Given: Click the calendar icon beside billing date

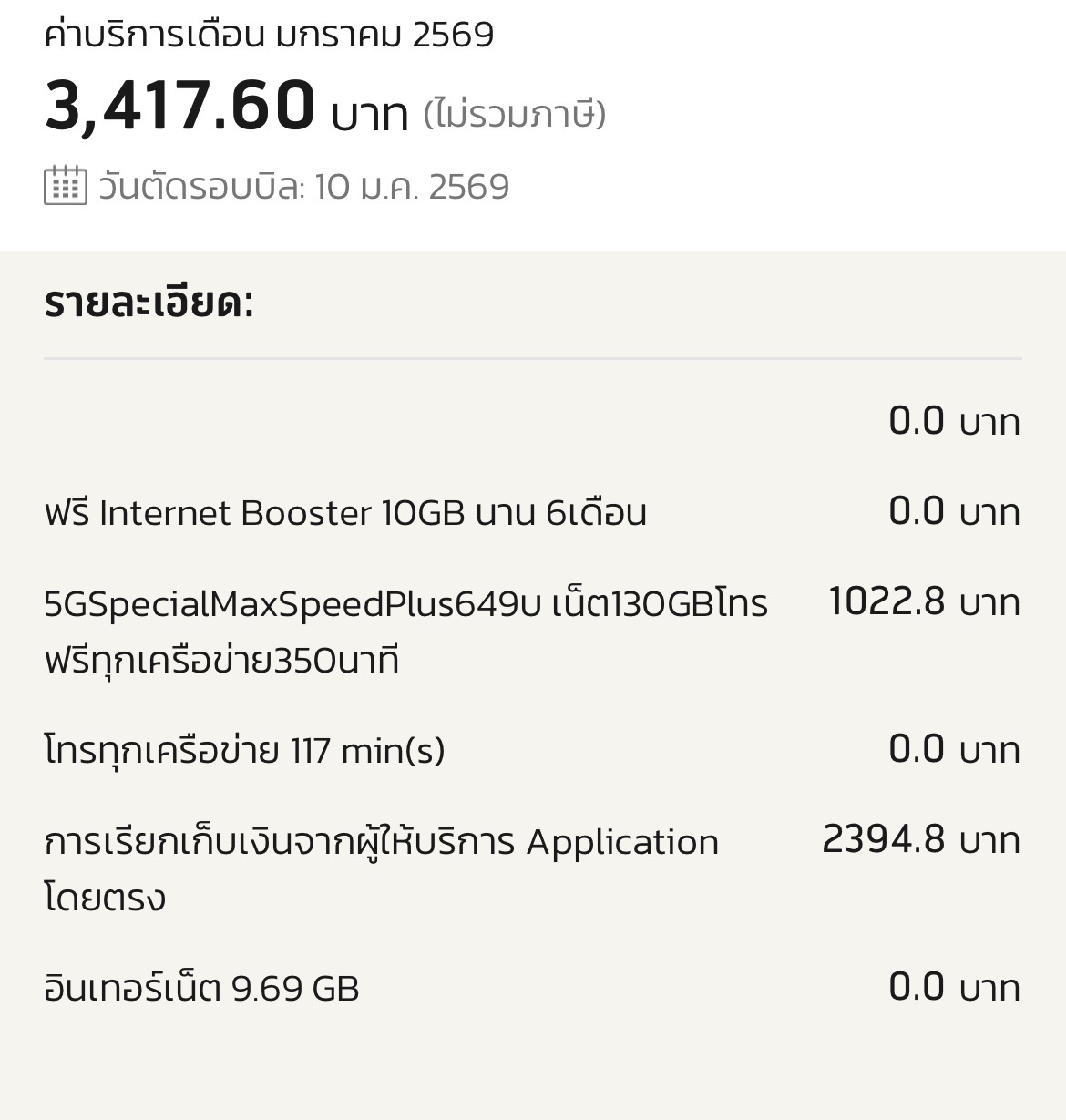Looking at the screenshot, I should click(x=66, y=186).
